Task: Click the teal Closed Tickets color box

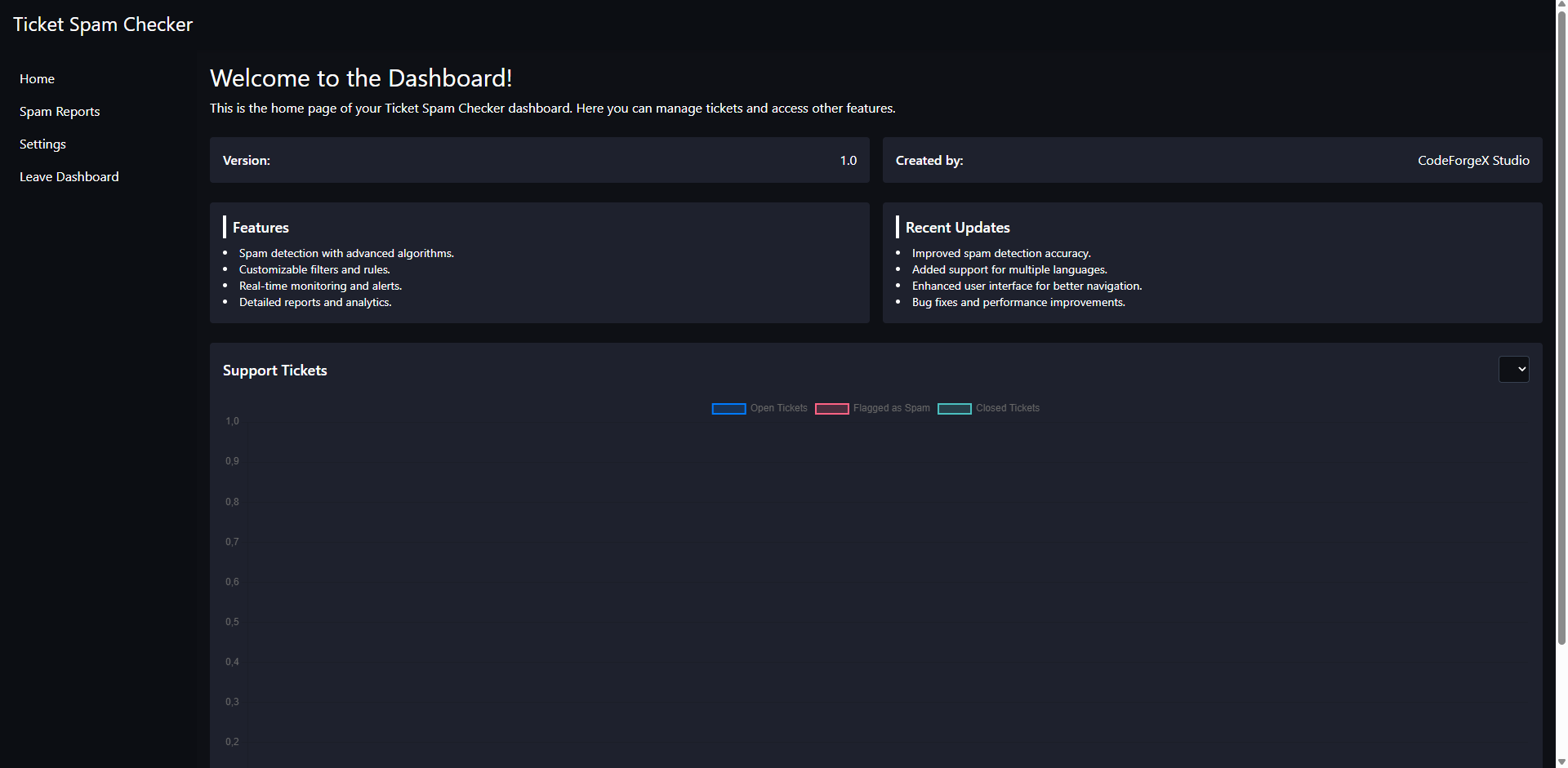Action: (954, 409)
